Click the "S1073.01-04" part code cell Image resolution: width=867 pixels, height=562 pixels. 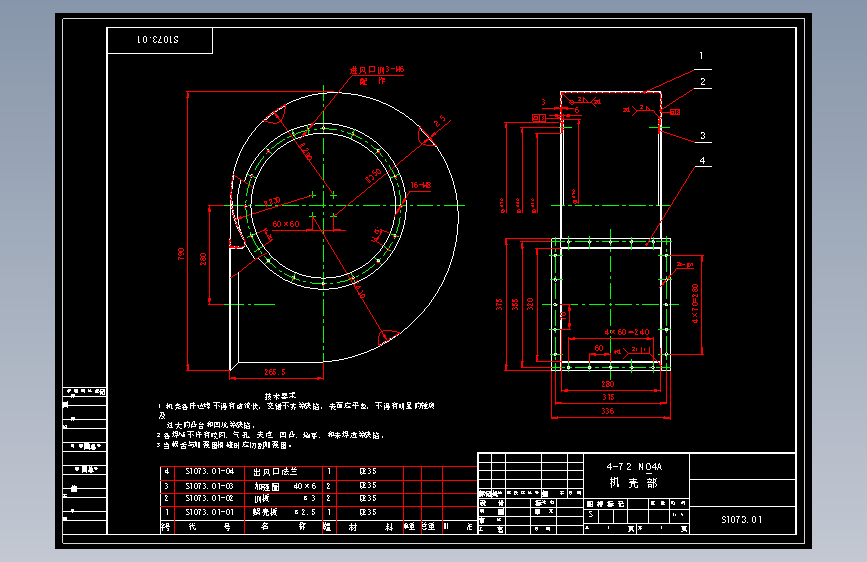click(210, 471)
